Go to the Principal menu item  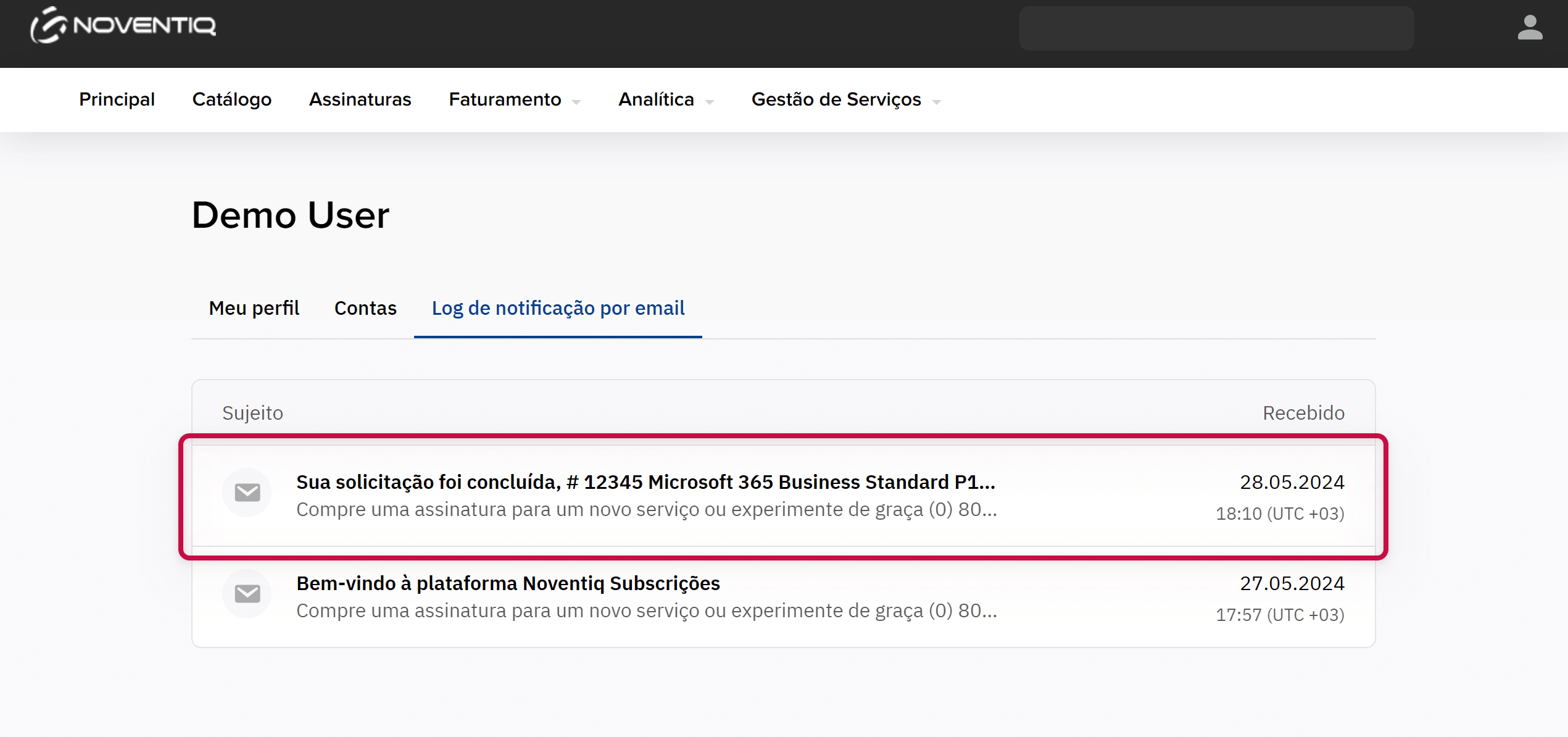pyautogui.click(x=117, y=99)
